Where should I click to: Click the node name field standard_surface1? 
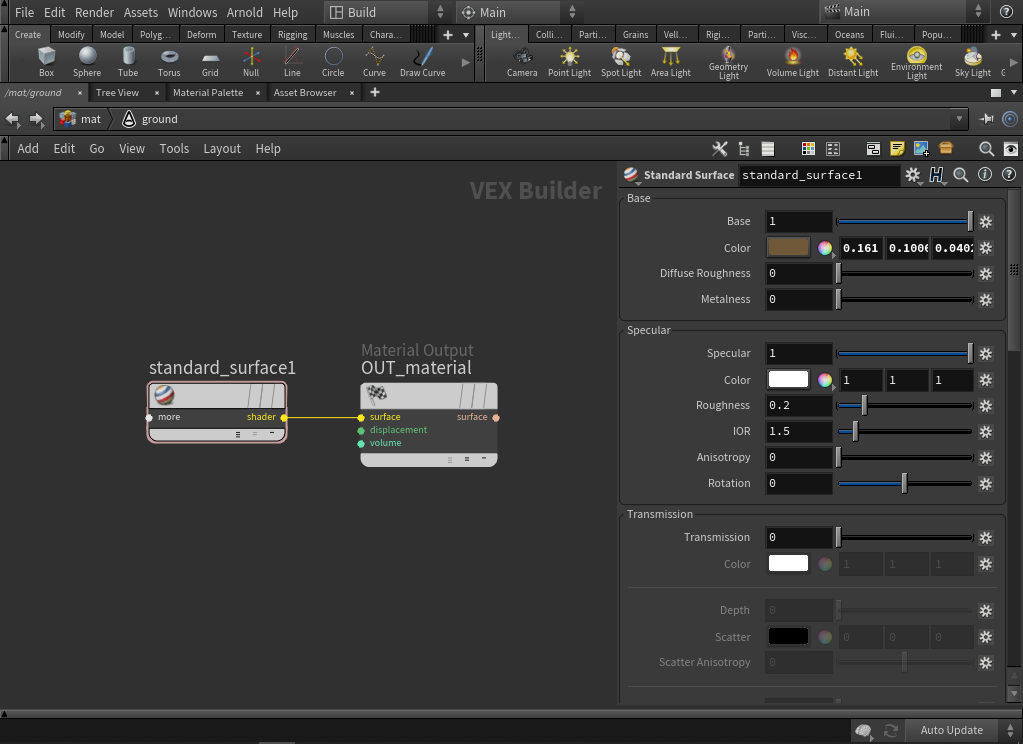point(819,175)
